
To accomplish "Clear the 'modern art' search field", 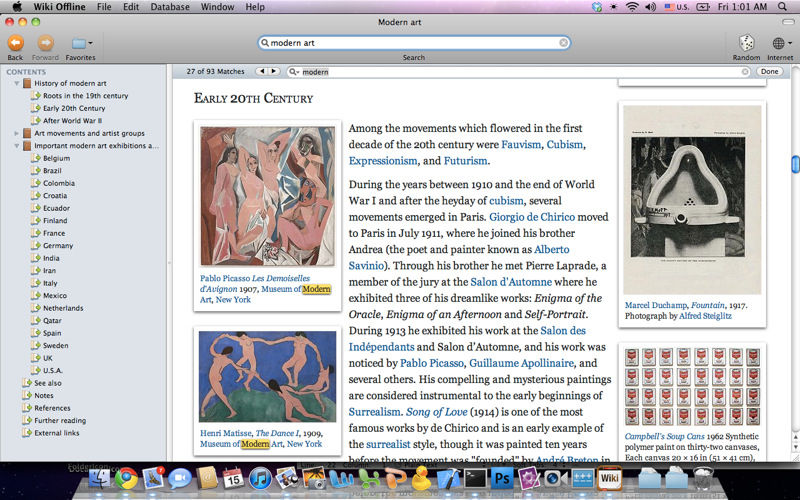I will [x=563, y=43].
